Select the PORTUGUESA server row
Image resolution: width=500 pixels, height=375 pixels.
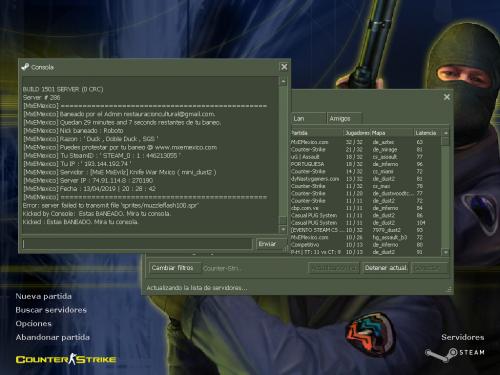click(365, 164)
